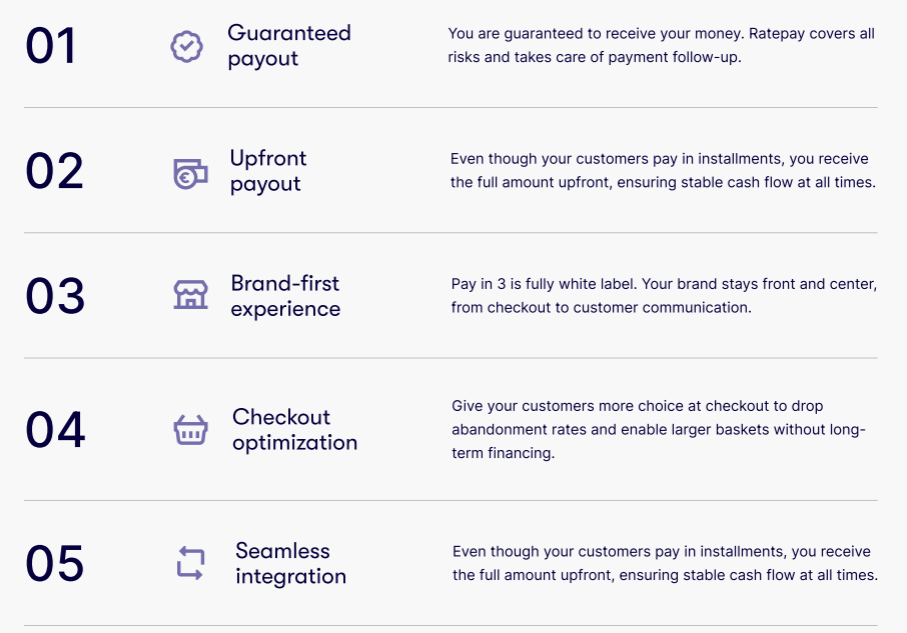Click the number 03 label
The height and width of the screenshot is (633, 907).
click(55, 296)
